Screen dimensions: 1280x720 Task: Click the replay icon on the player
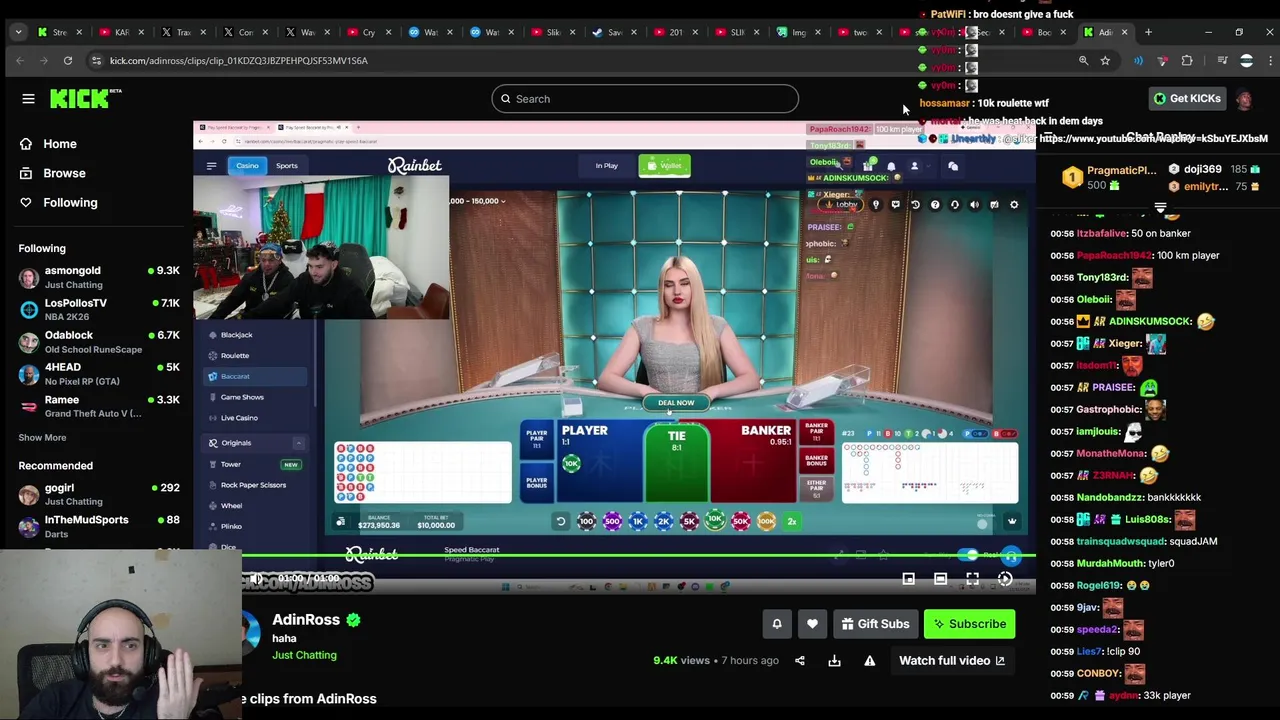pos(1005,578)
